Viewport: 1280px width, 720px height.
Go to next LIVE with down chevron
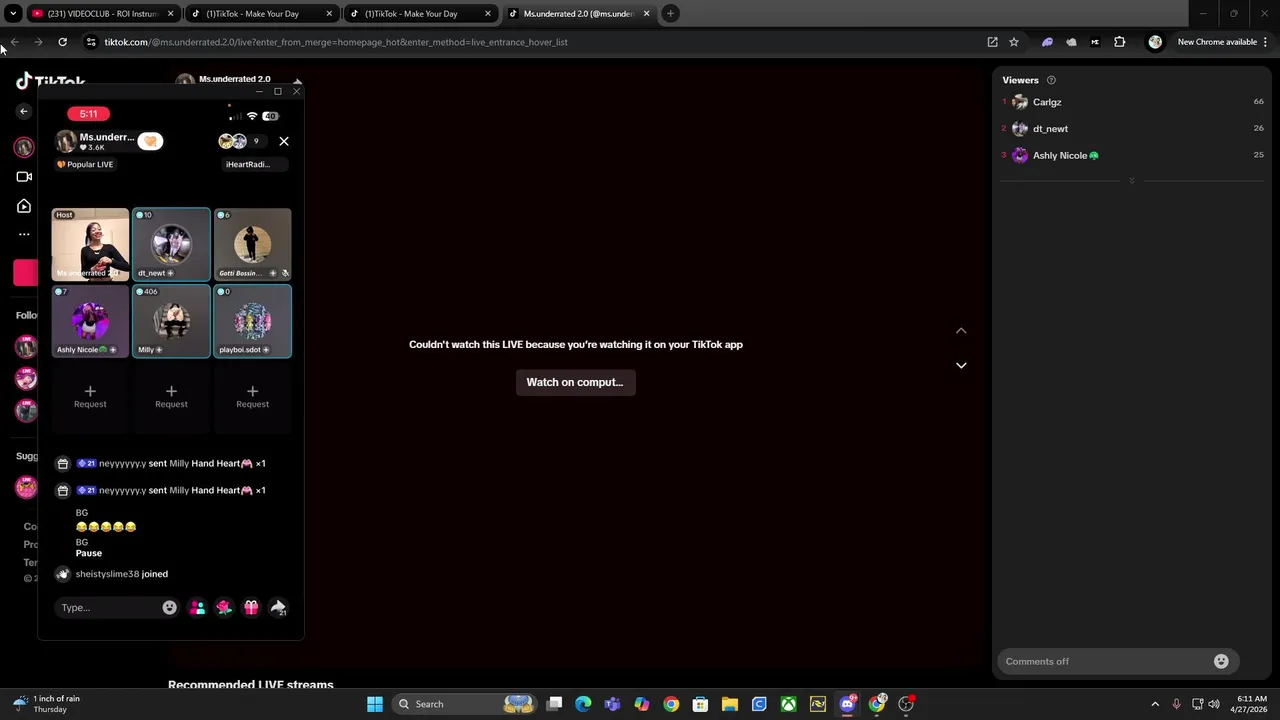click(961, 365)
